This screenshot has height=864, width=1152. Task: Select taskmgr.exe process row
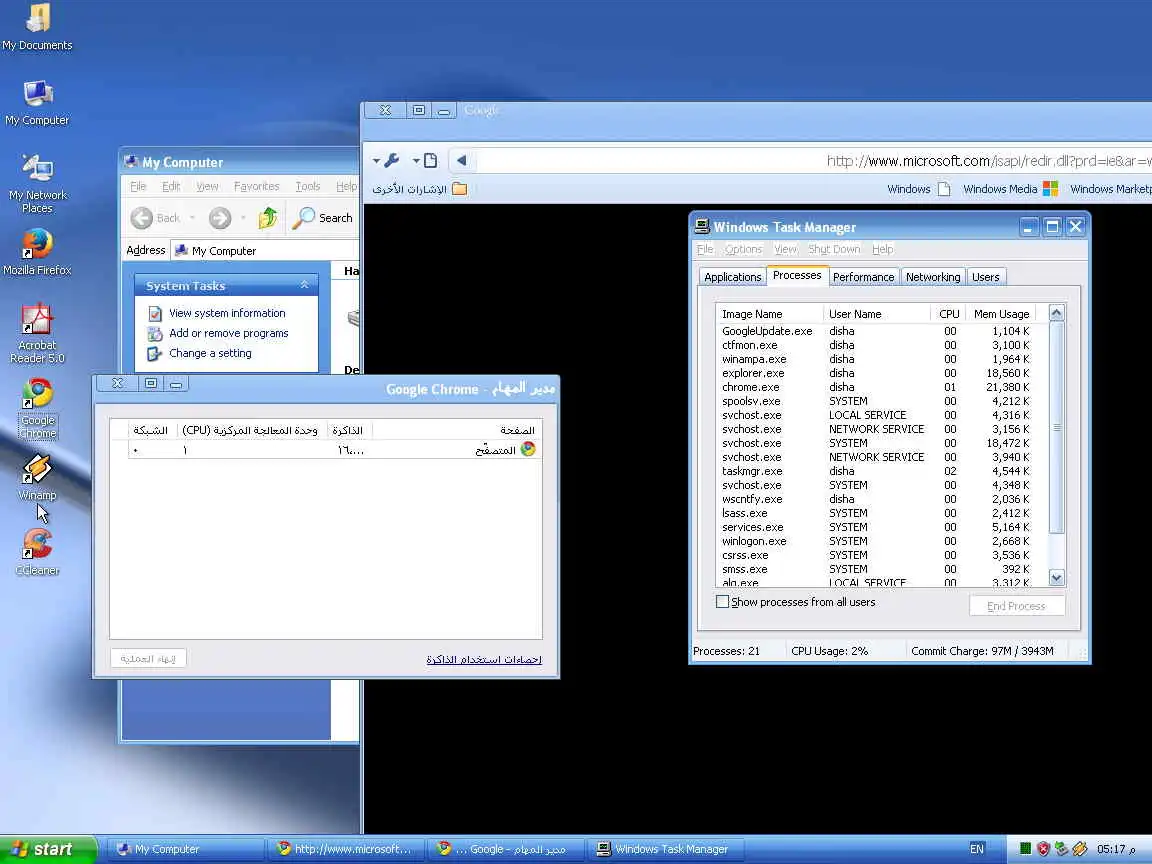(x=876, y=471)
